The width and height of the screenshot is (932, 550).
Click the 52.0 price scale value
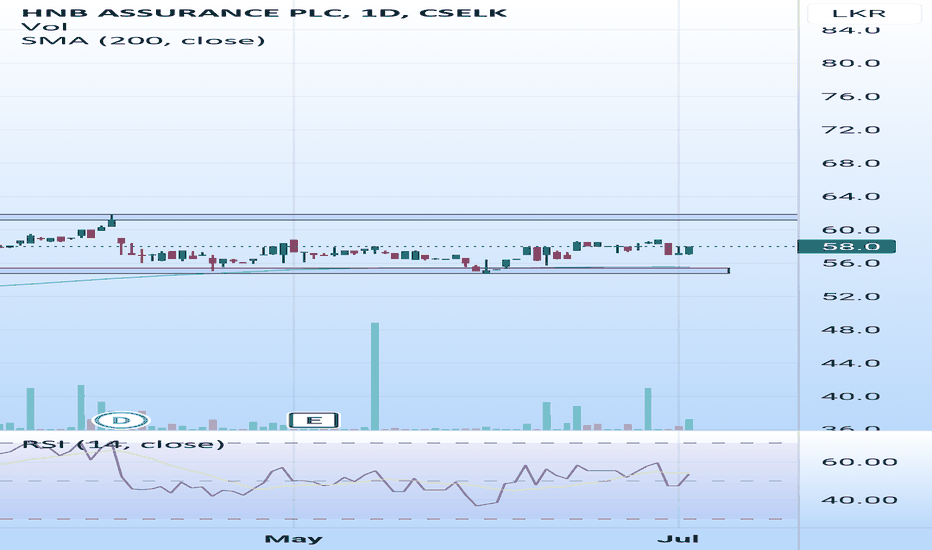[851, 296]
